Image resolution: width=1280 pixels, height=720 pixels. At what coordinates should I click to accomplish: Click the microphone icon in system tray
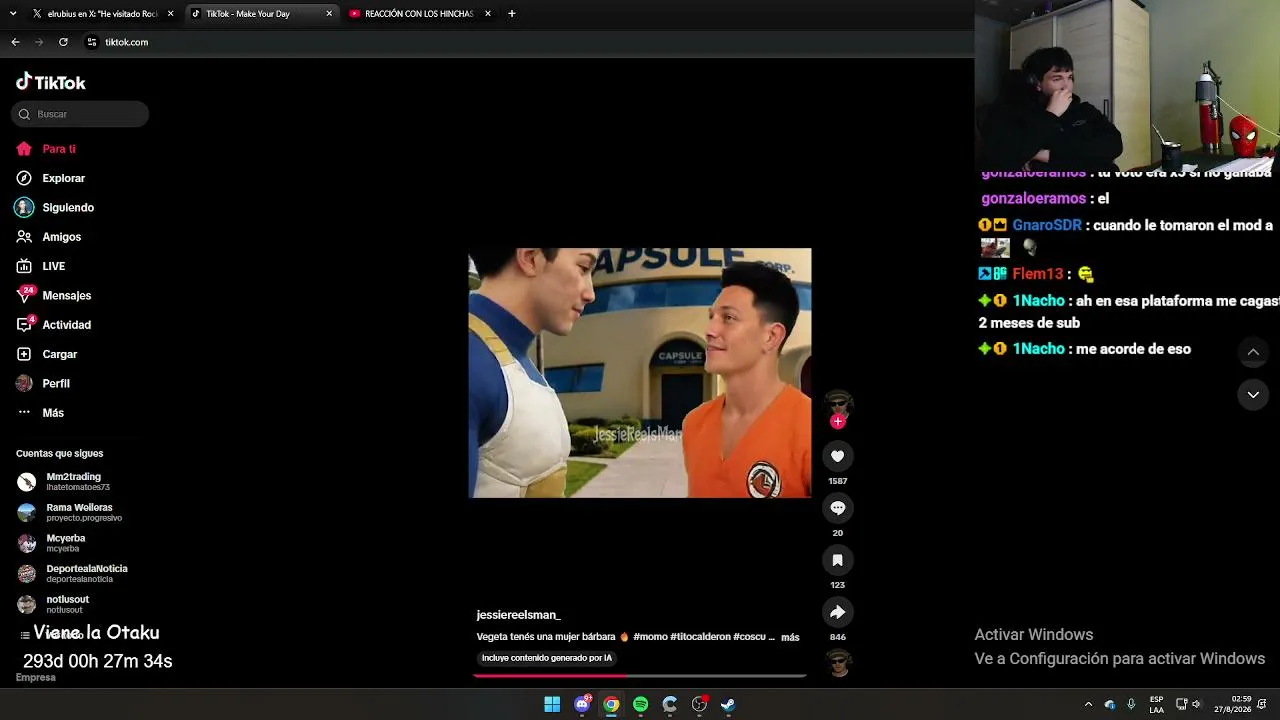1131,705
